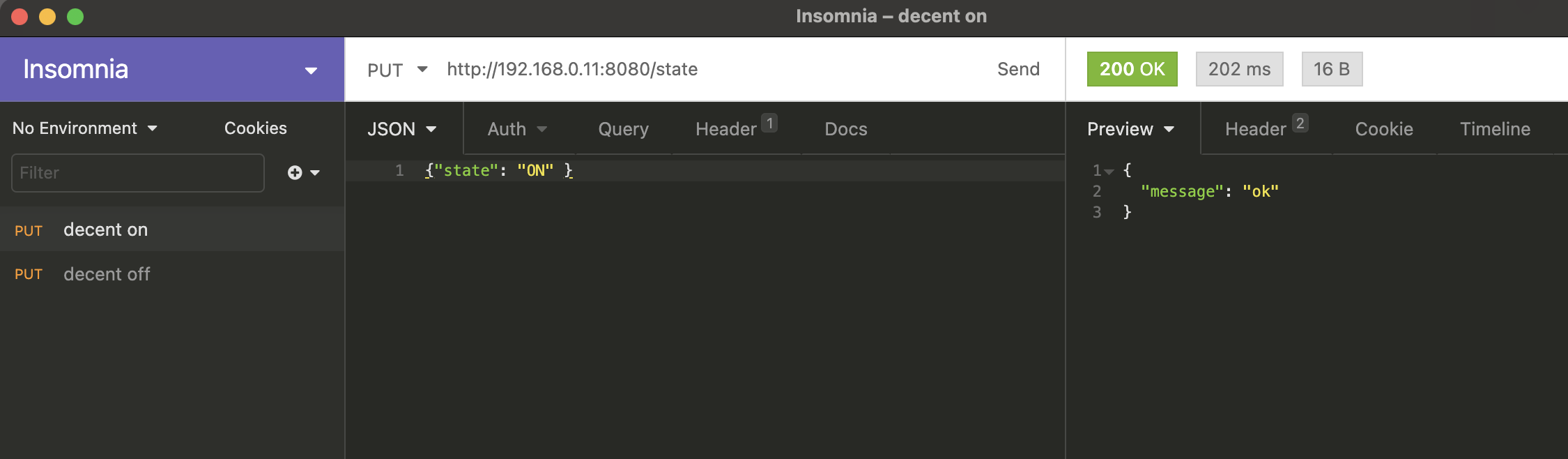Screen dimensions: 1568x459
Task: Switch to the Query tab
Action: (623, 129)
